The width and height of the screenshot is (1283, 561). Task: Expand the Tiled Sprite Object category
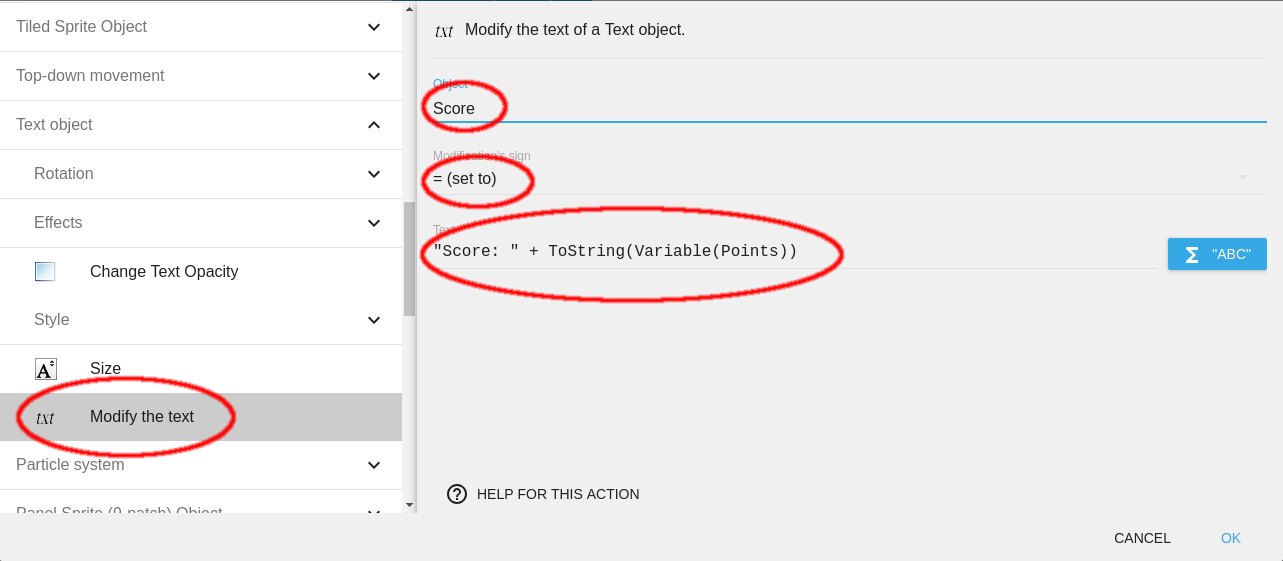click(x=373, y=27)
